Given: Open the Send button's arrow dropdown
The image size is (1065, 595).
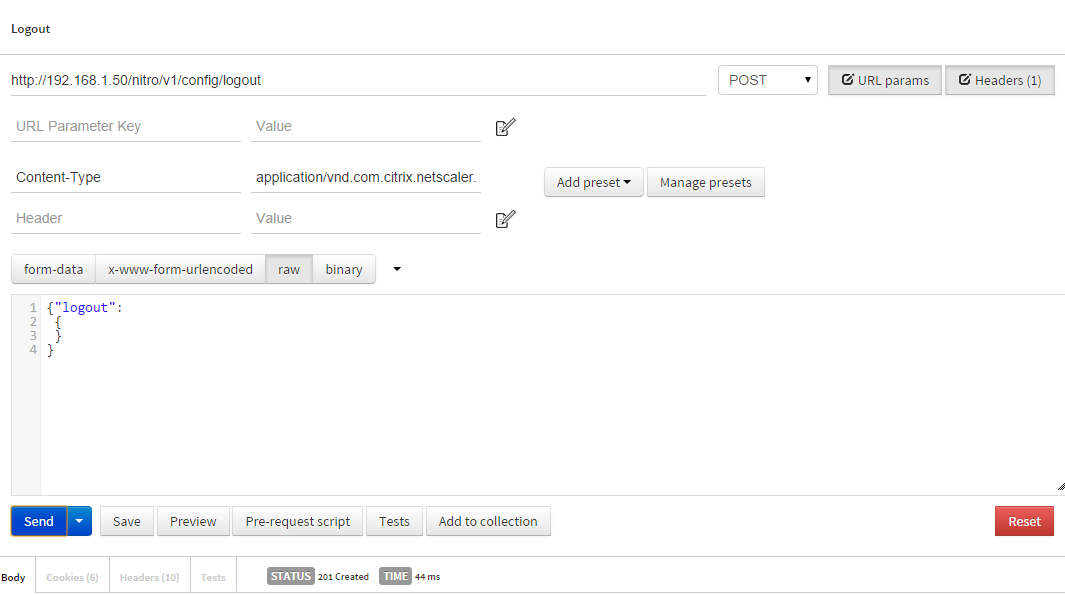Looking at the screenshot, I should 80,521.
